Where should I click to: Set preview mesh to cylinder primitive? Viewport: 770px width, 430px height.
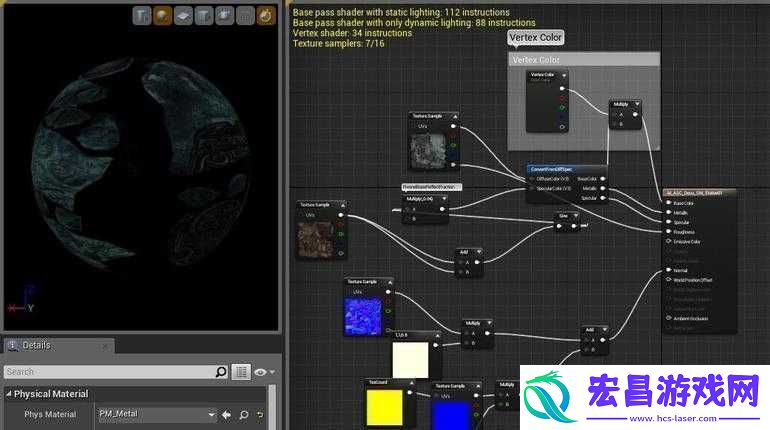click(x=141, y=16)
